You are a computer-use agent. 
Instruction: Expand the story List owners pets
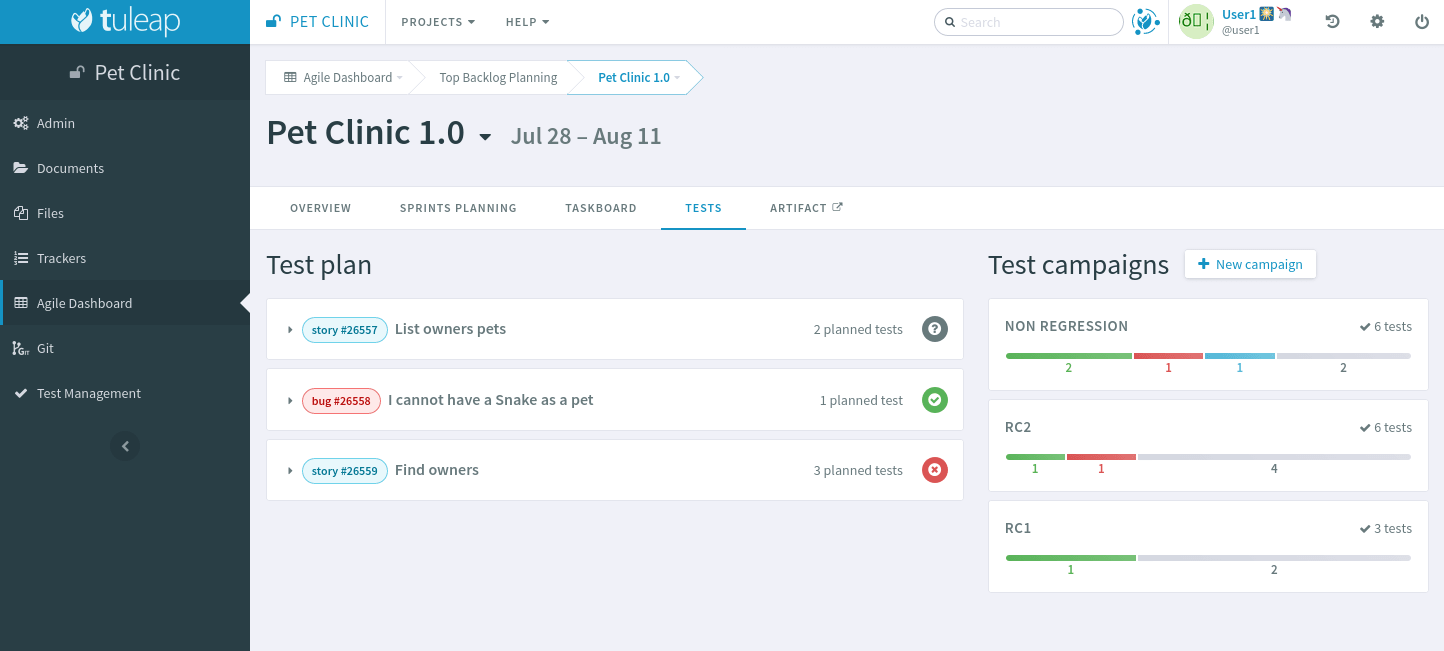click(290, 329)
